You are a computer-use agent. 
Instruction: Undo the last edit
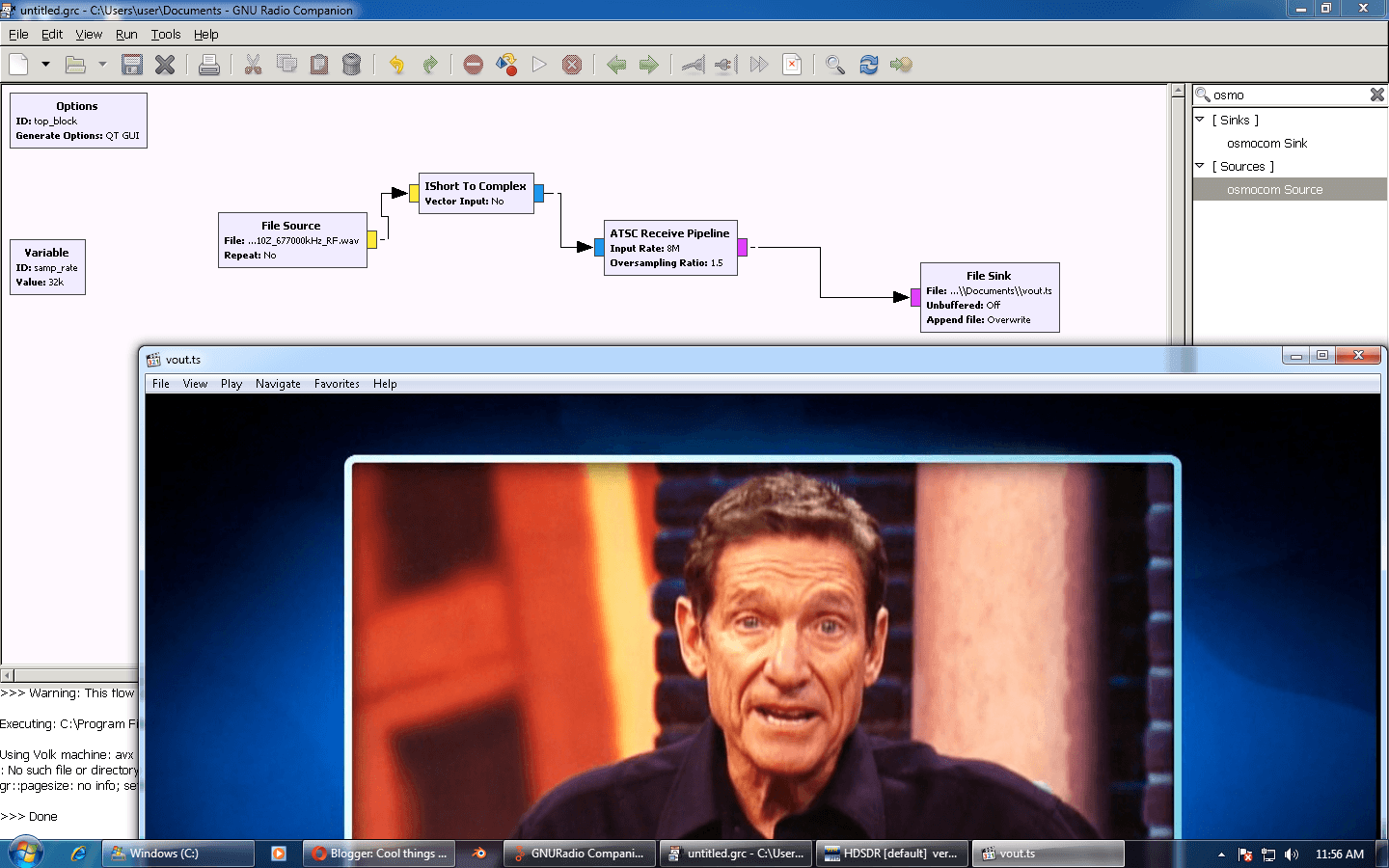click(395, 64)
